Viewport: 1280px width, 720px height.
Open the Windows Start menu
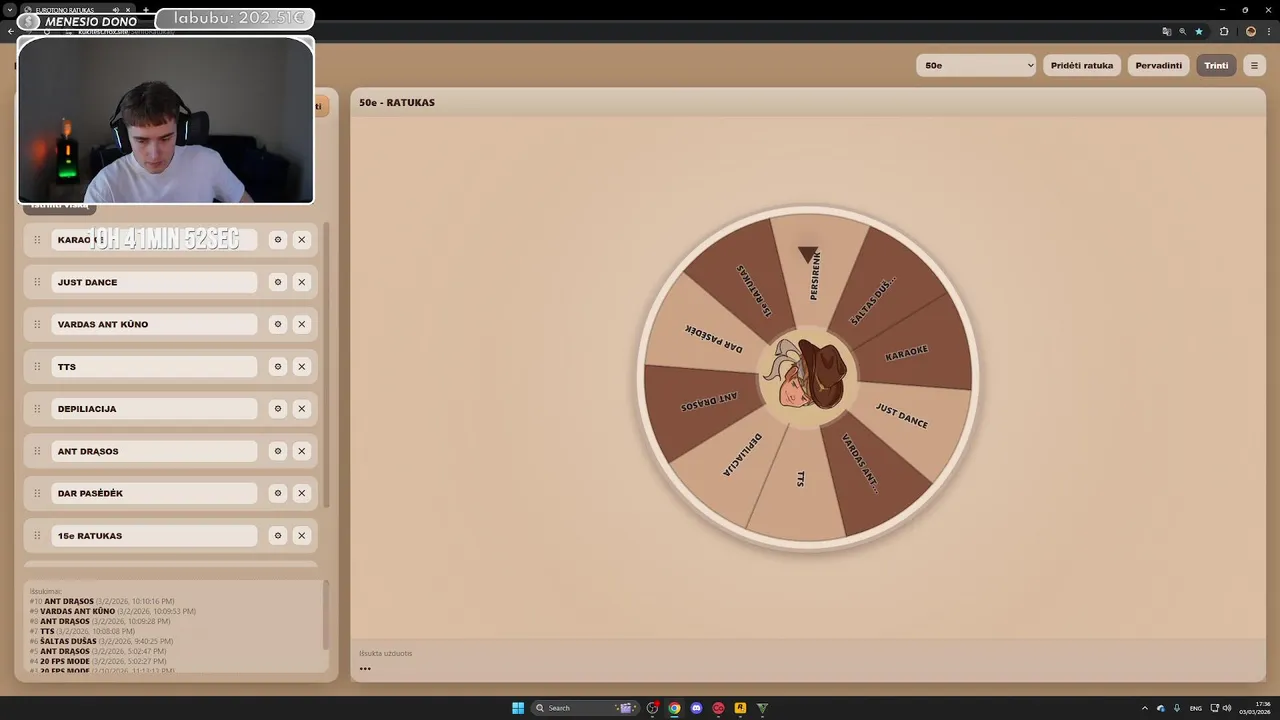pos(518,708)
